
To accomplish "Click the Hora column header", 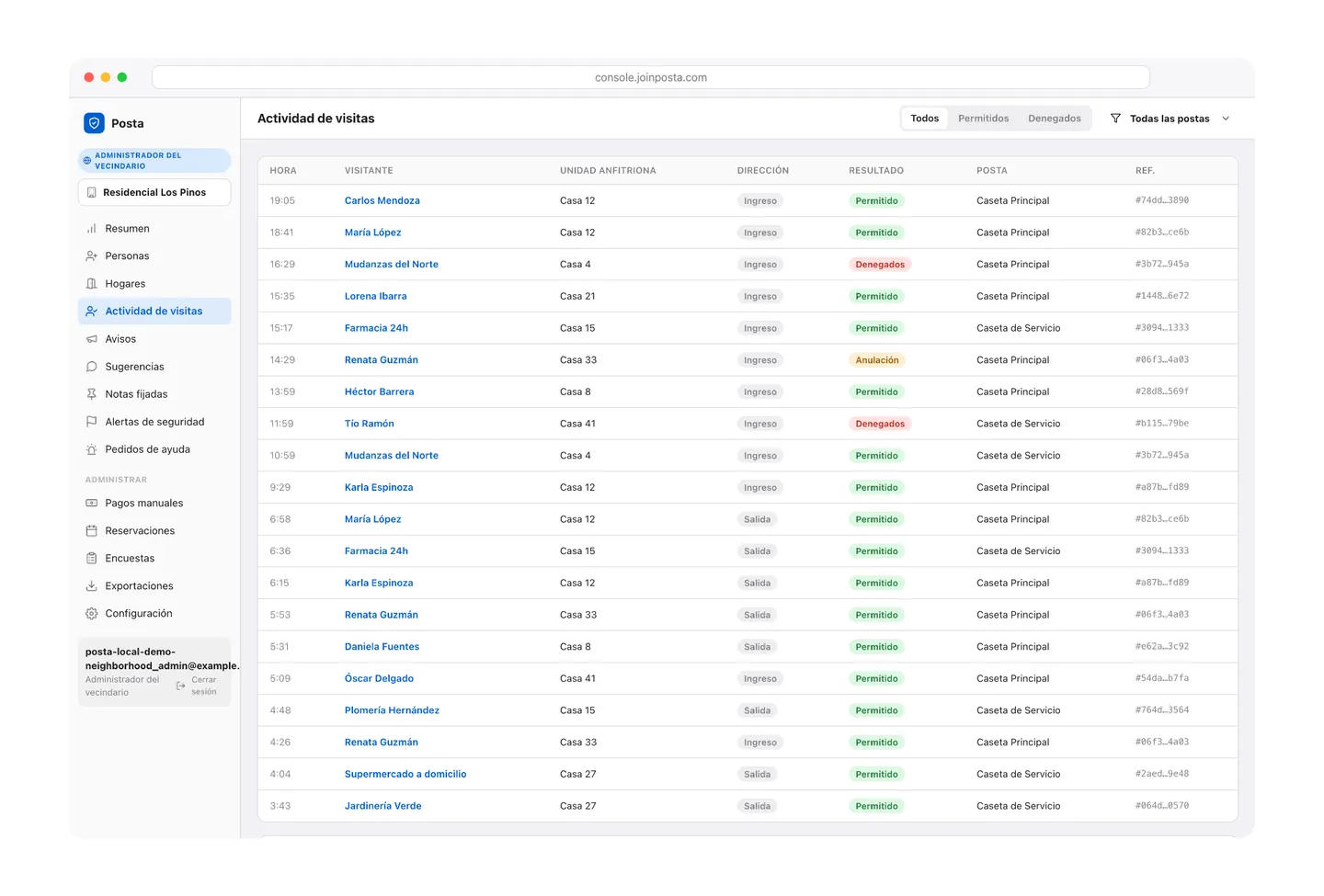I will coord(283,171).
